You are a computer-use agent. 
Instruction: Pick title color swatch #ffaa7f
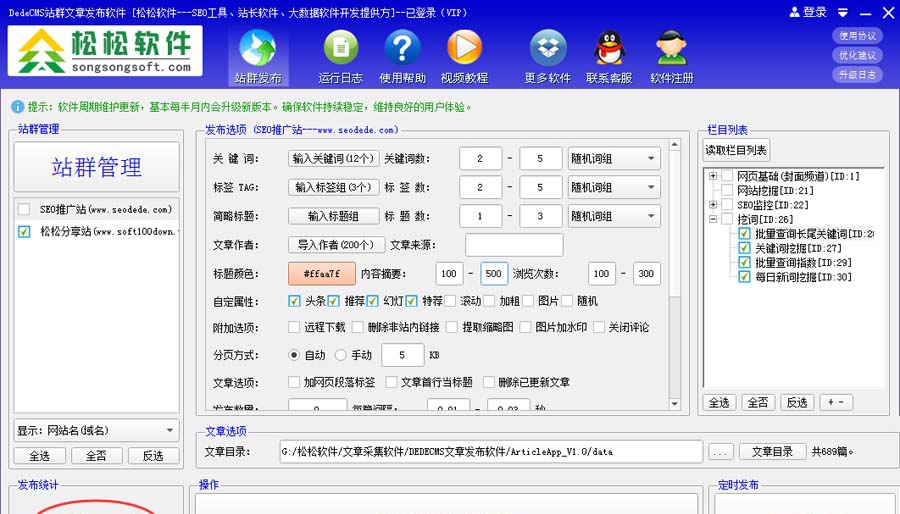(x=322, y=274)
